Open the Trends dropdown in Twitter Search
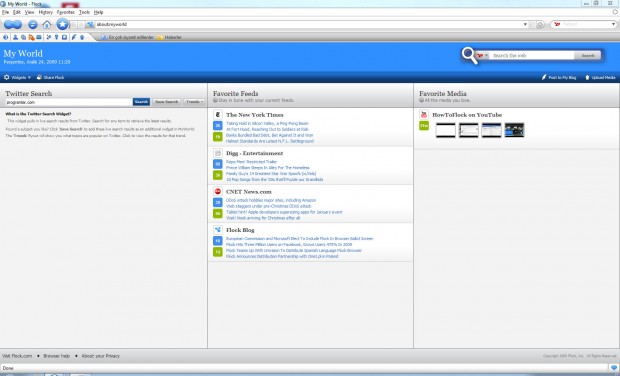Image resolution: width=620 pixels, height=376 pixels. (x=194, y=102)
